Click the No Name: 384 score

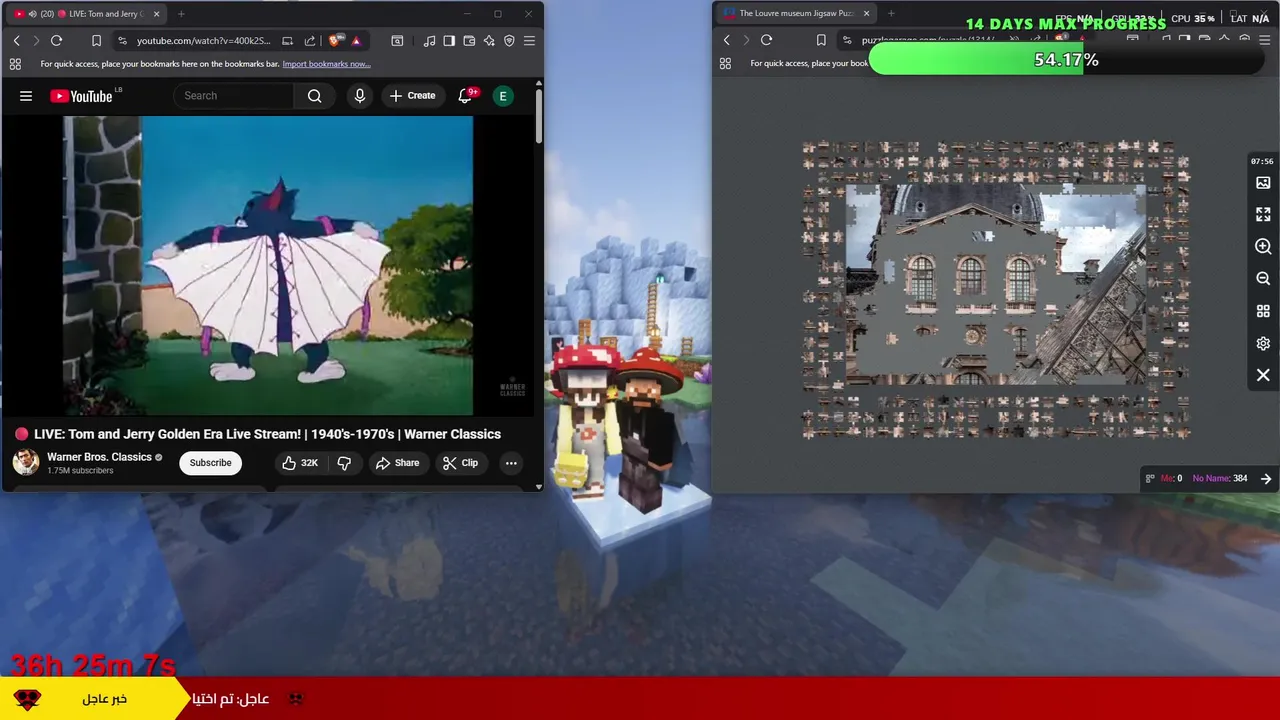click(1220, 478)
